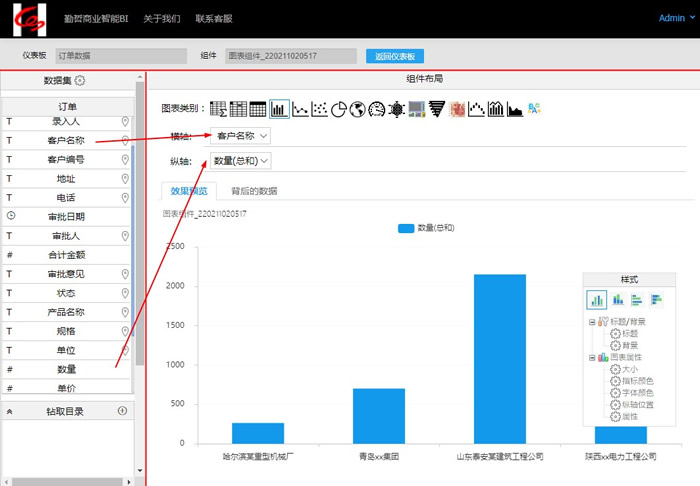This screenshot has height=486, width=700.
Task: Open the 指标颜色 setting in style tree
Action: (x=637, y=381)
